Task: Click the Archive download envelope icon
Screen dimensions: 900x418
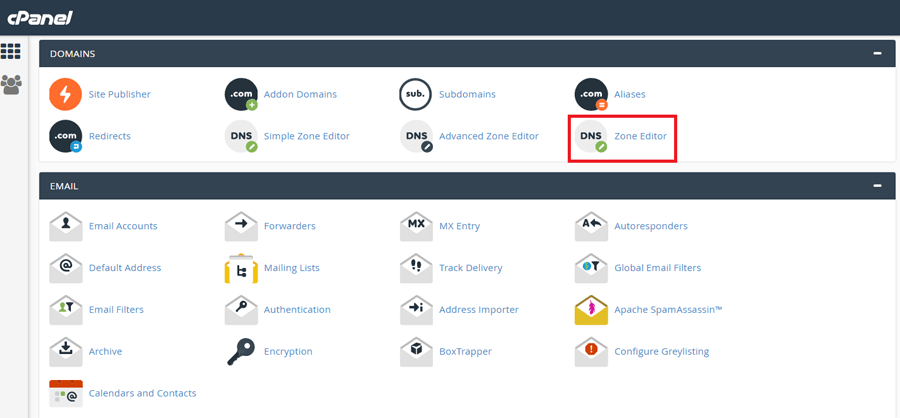Action: tap(65, 351)
